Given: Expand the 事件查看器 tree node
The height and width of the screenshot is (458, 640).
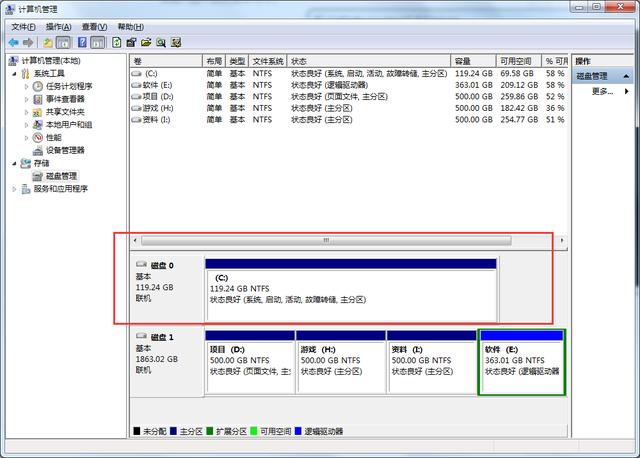Looking at the screenshot, I should click(26, 99).
